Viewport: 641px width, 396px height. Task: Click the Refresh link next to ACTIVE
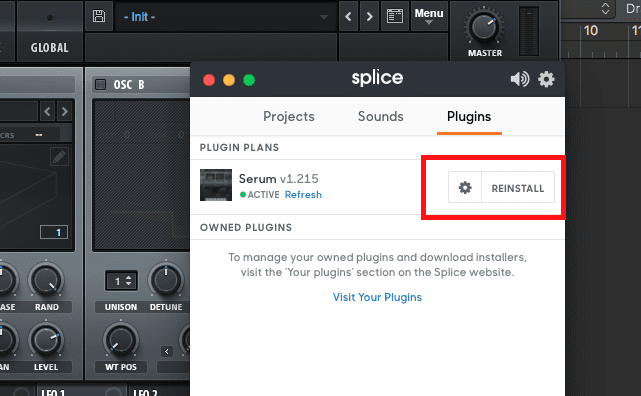tap(303, 195)
